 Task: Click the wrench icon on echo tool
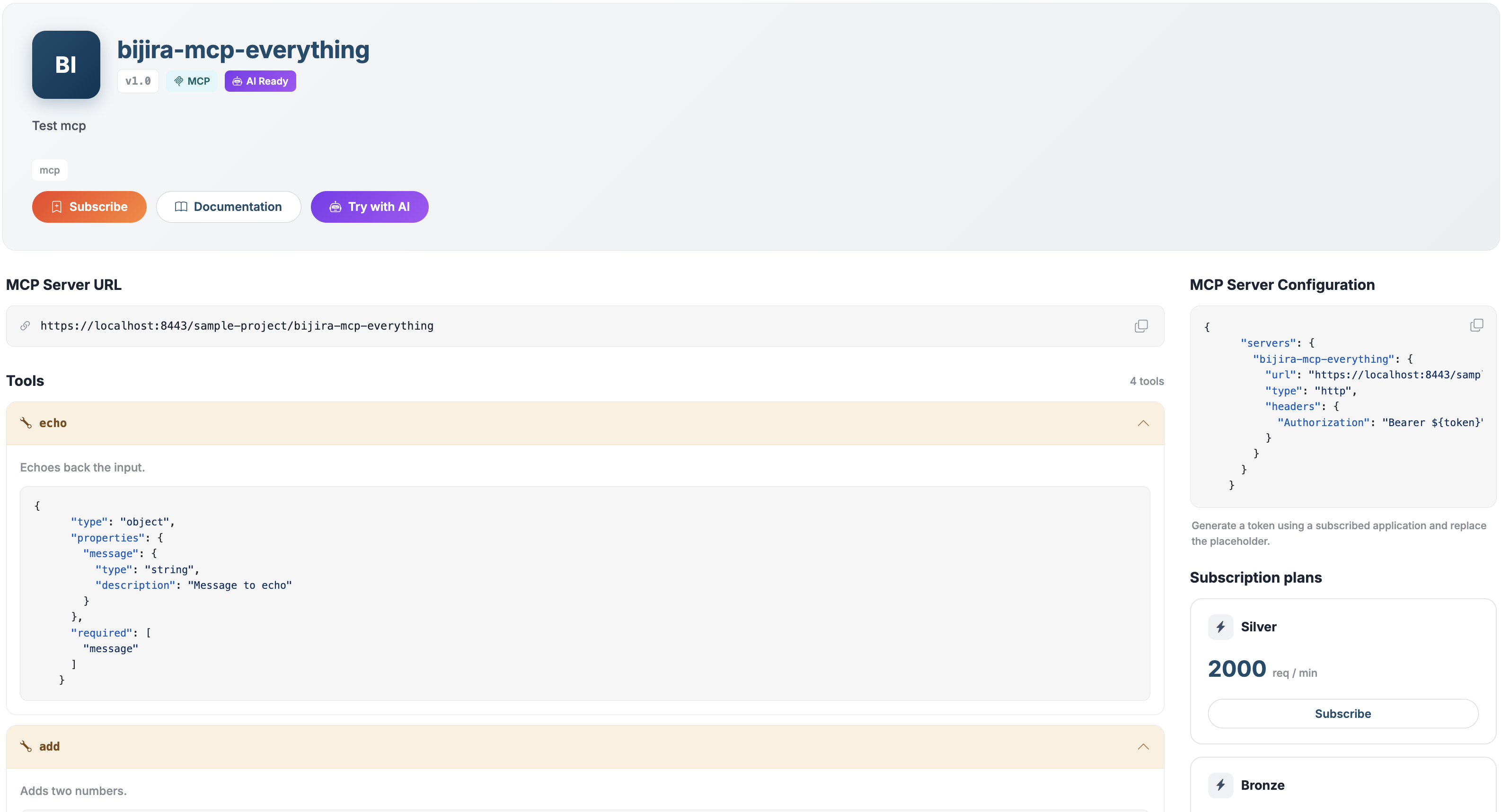click(26, 423)
